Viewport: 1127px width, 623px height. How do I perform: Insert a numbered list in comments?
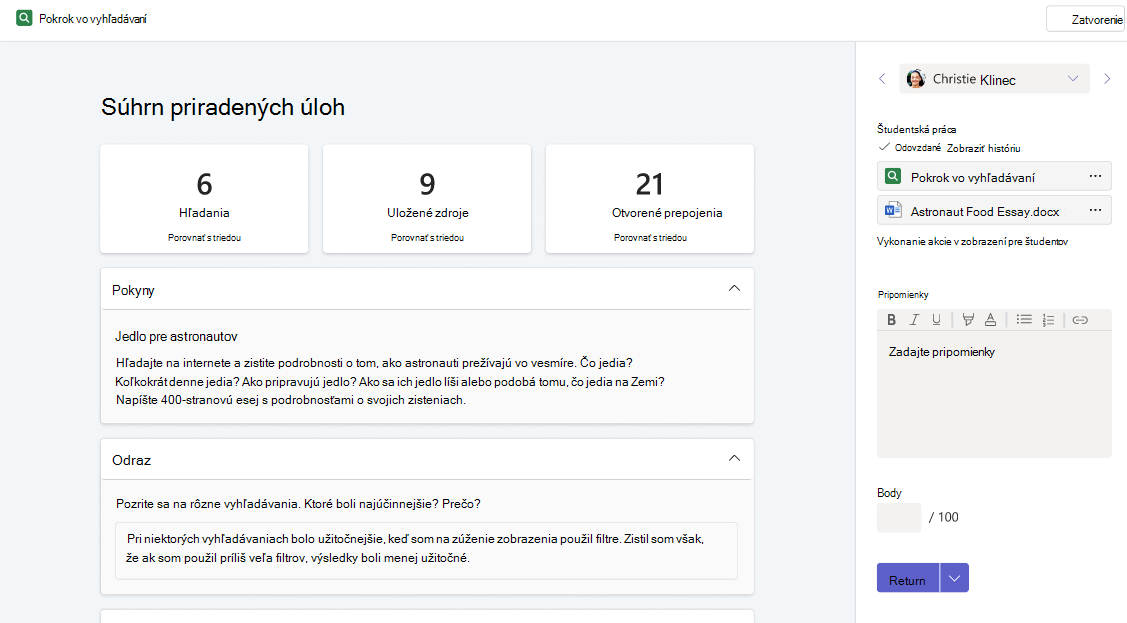coord(1048,320)
